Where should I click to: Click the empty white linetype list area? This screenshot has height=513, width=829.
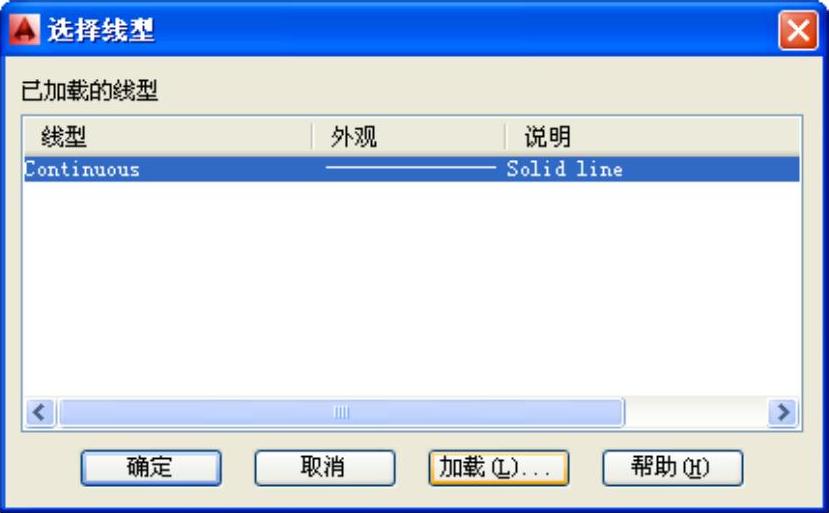411,288
